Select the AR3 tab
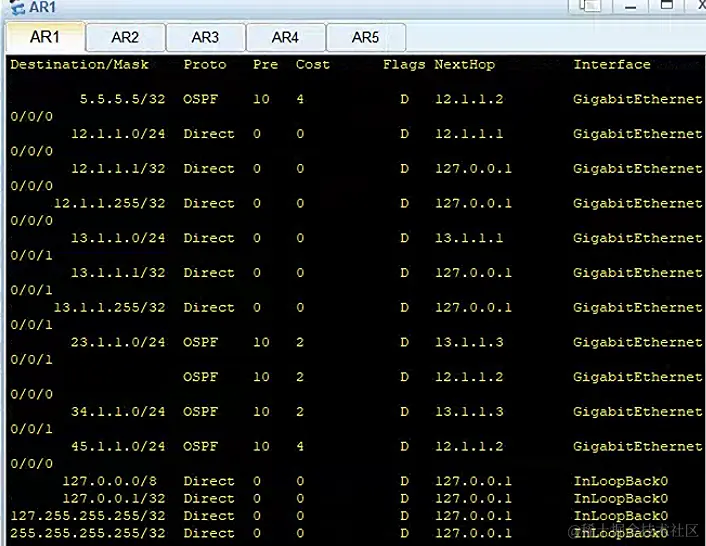This screenshot has width=706, height=546. click(205, 37)
